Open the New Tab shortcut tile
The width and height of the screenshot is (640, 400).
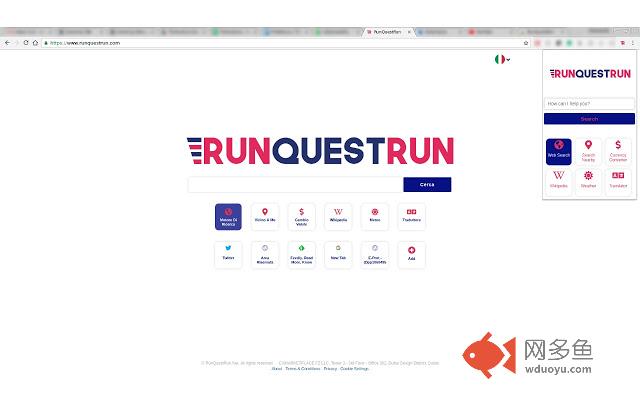pos(338,255)
